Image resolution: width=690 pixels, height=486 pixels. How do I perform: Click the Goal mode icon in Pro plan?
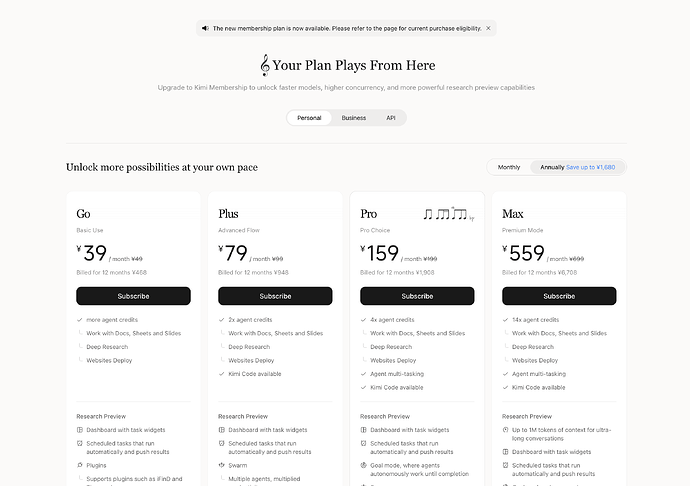[363, 465]
